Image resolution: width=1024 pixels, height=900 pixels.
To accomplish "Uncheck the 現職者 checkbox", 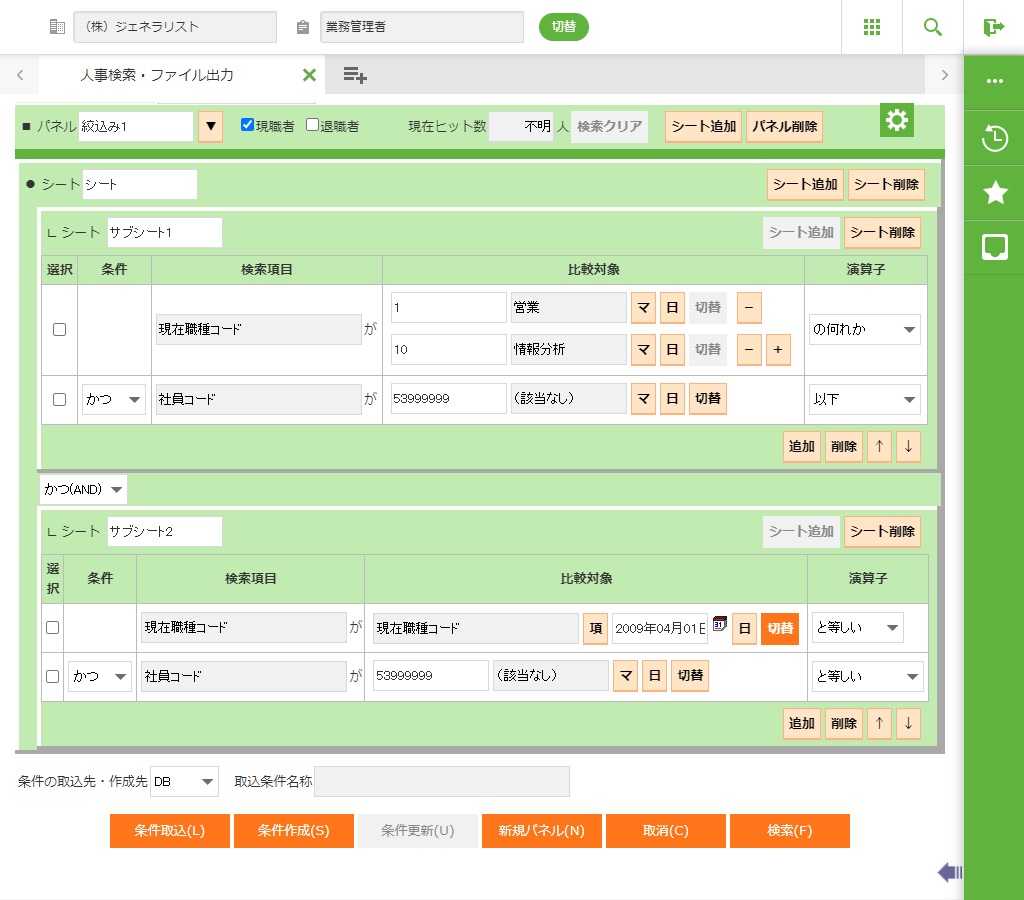I will coord(247,126).
